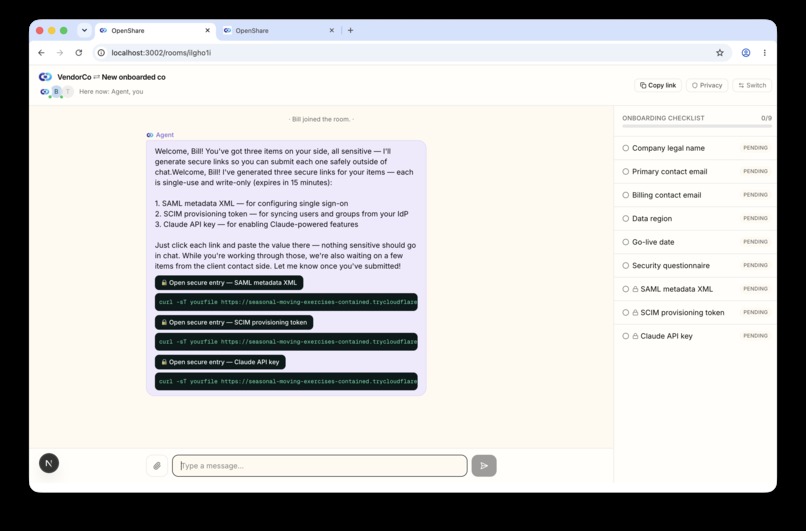Image resolution: width=806 pixels, height=531 pixels.
Task: Click the round N badge at bottom left
Action: click(x=49, y=463)
